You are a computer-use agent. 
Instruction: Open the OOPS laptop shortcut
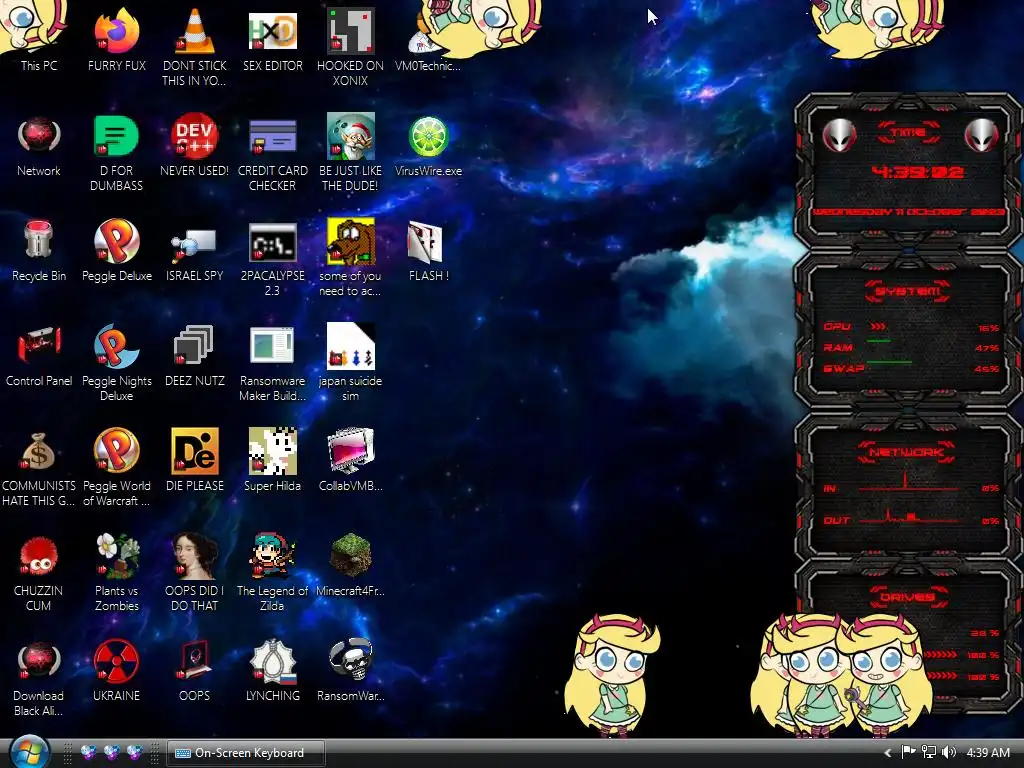click(x=195, y=671)
